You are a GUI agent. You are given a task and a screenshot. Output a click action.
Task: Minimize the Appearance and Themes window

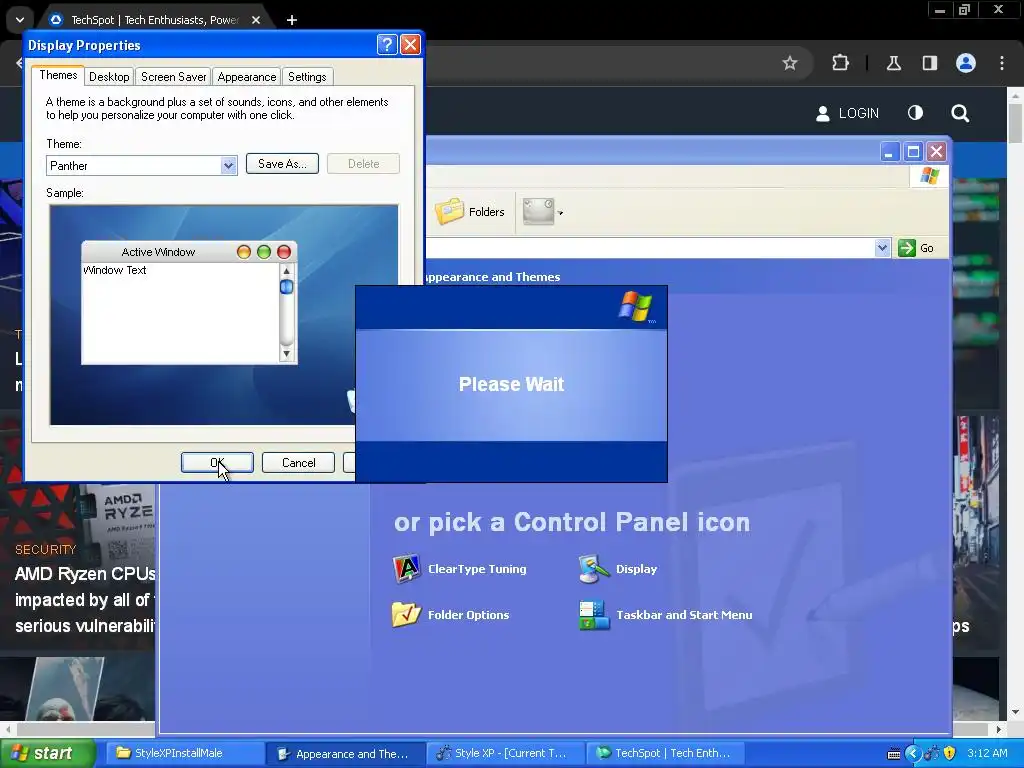coord(889,152)
